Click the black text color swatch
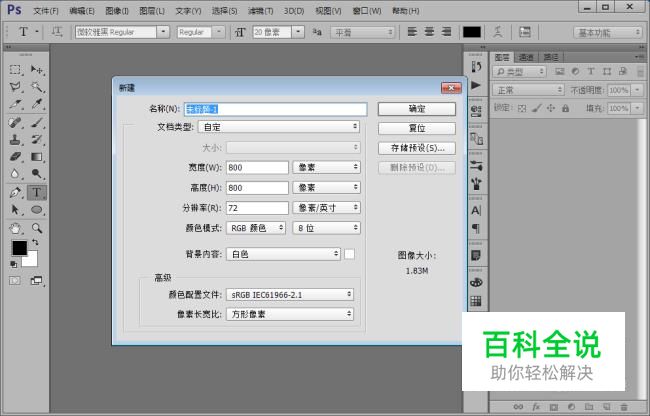The height and width of the screenshot is (416, 650). 472,32
